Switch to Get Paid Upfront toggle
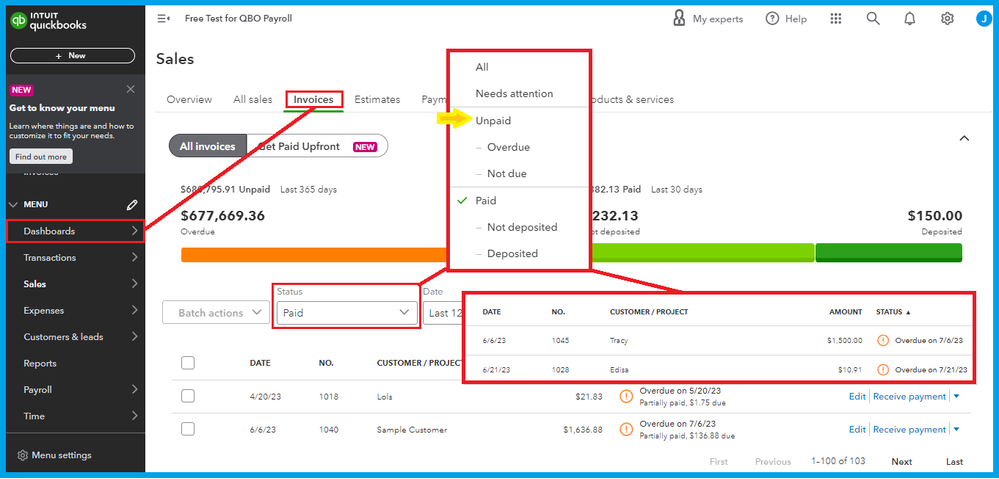Screen dimensions: 999x479 [317, 147]
